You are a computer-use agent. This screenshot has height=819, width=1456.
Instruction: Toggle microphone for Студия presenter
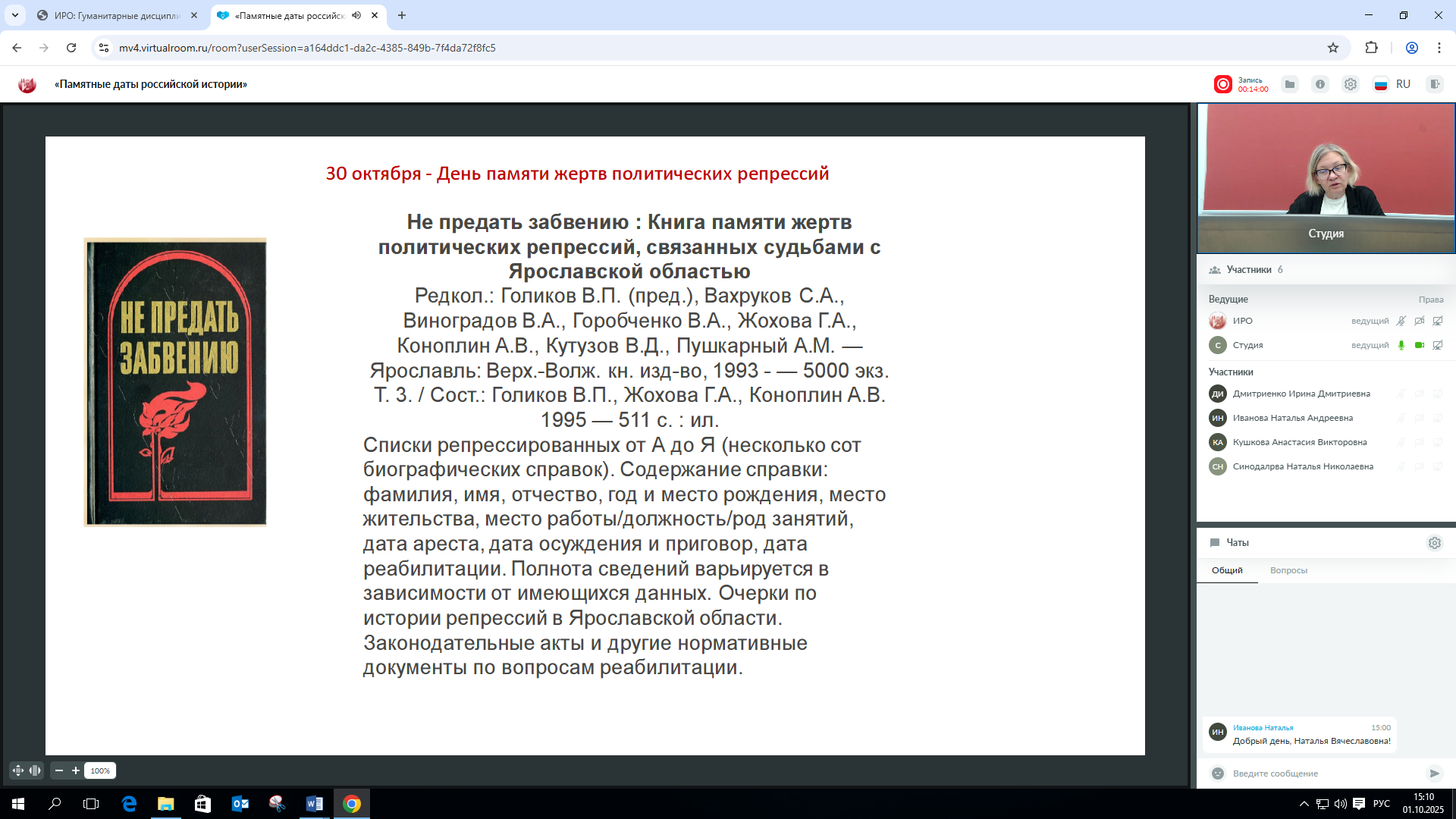click(1401, 345)
